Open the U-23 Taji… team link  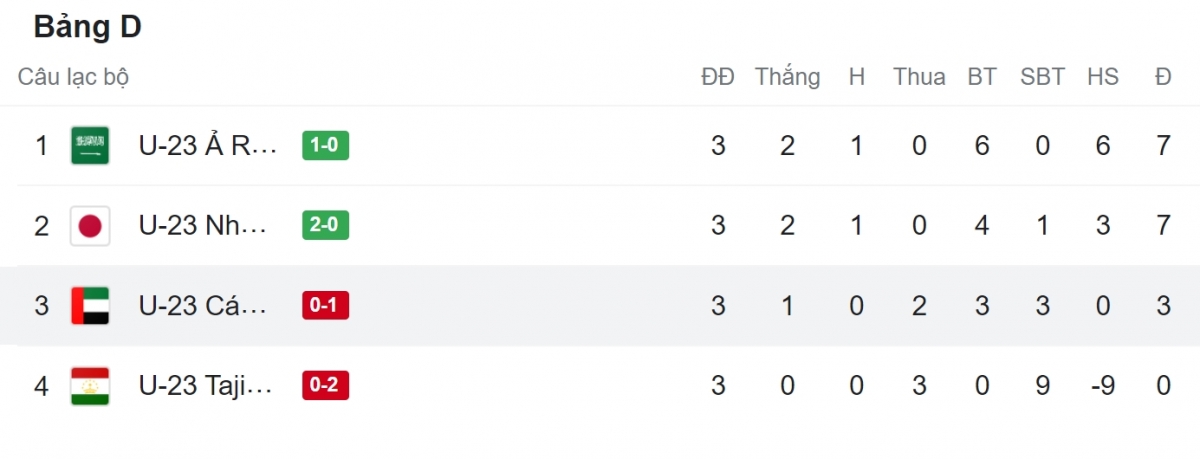click(x=206, y=386)
